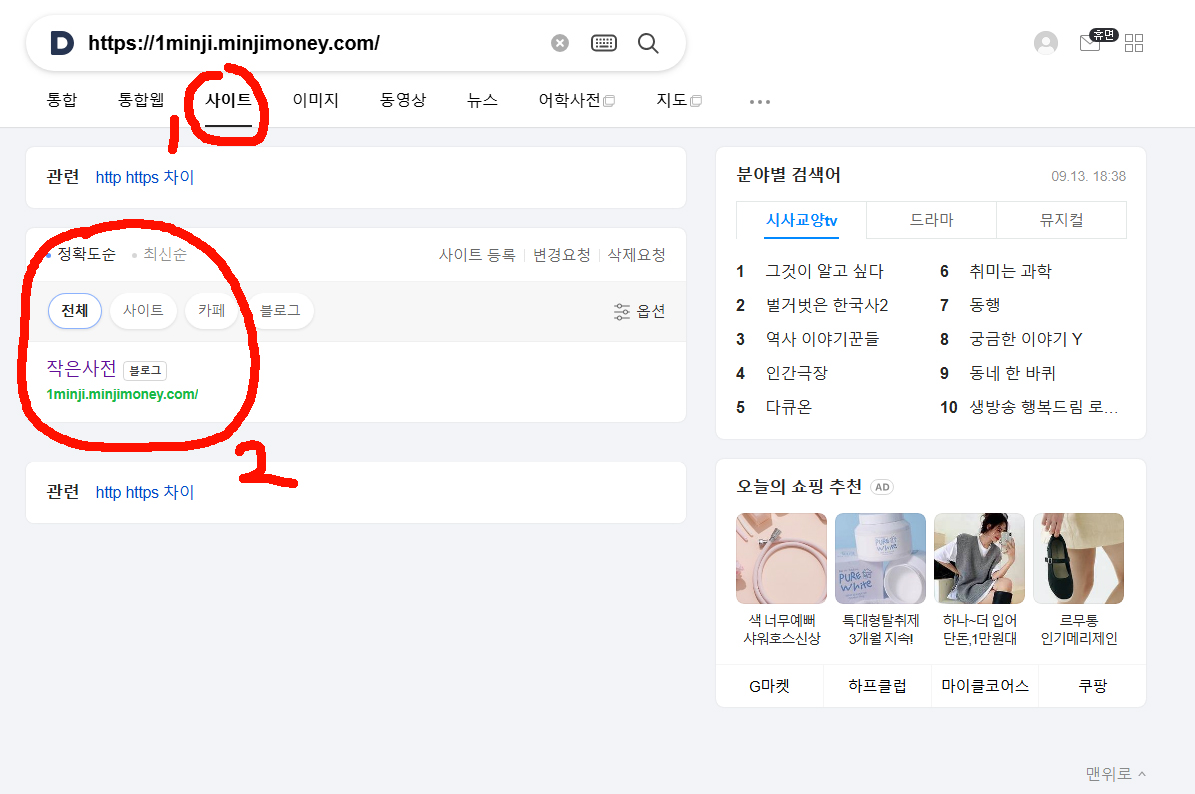Open the Daum services grid icon
The height and width of the screenshot is (794, 1195).
click(1133, 43)
